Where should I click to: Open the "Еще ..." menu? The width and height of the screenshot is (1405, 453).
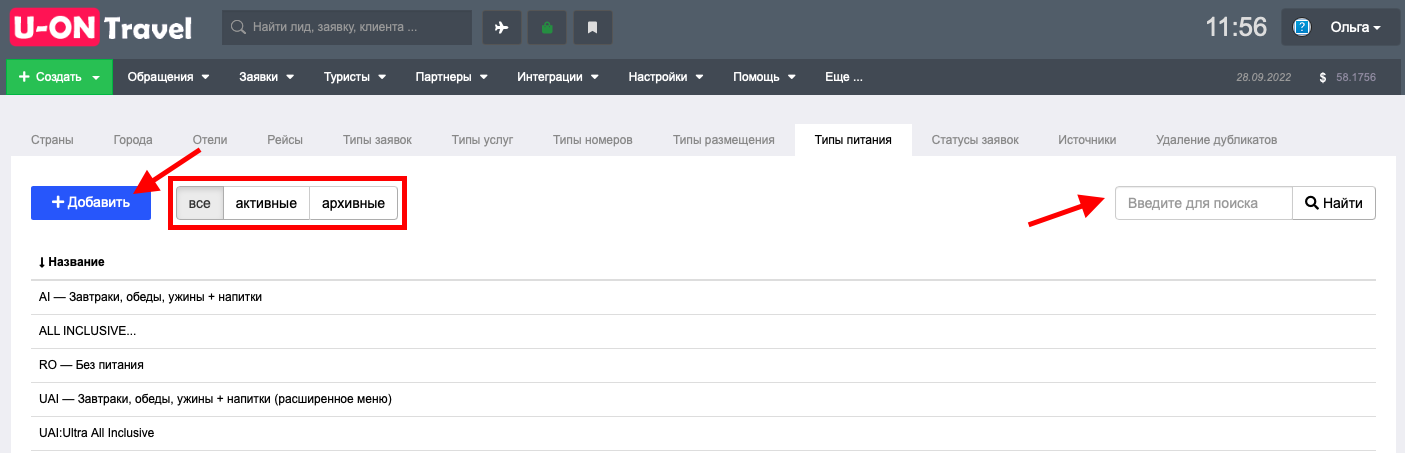[843, 77]
